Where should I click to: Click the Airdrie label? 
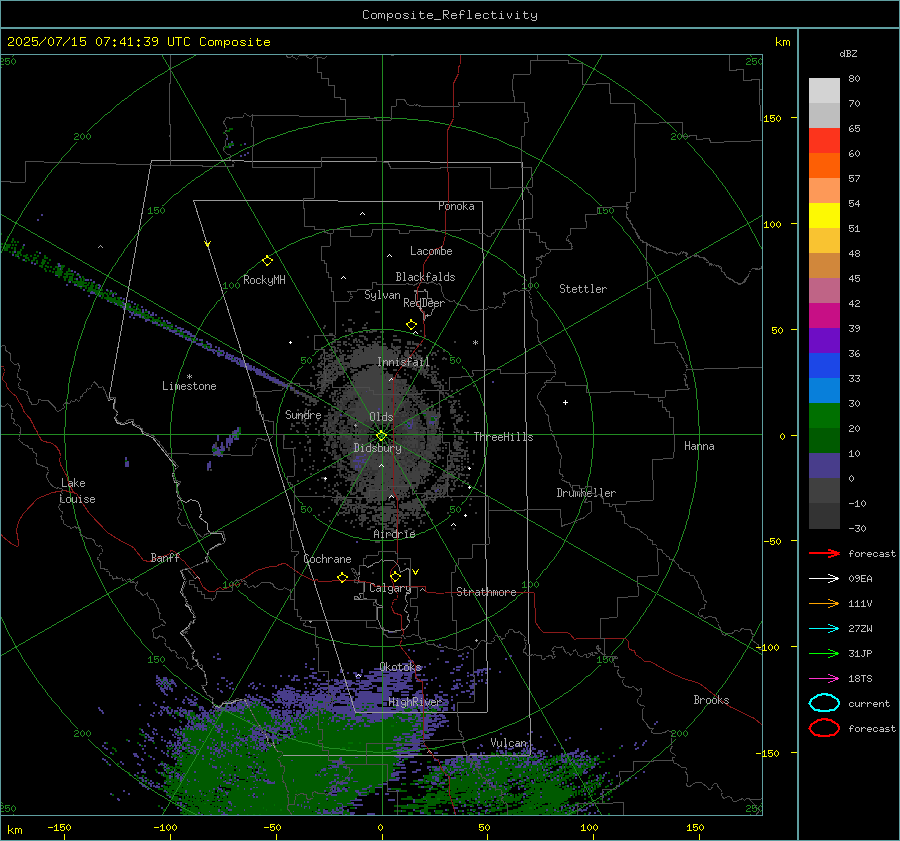394,534
